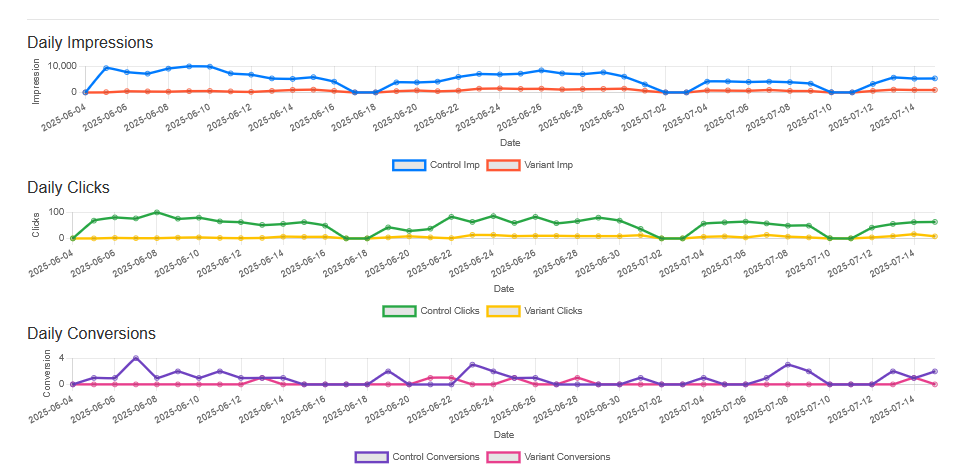Click the last purple Control Conversions data point
964x470 pixels.
coord(934,371)
